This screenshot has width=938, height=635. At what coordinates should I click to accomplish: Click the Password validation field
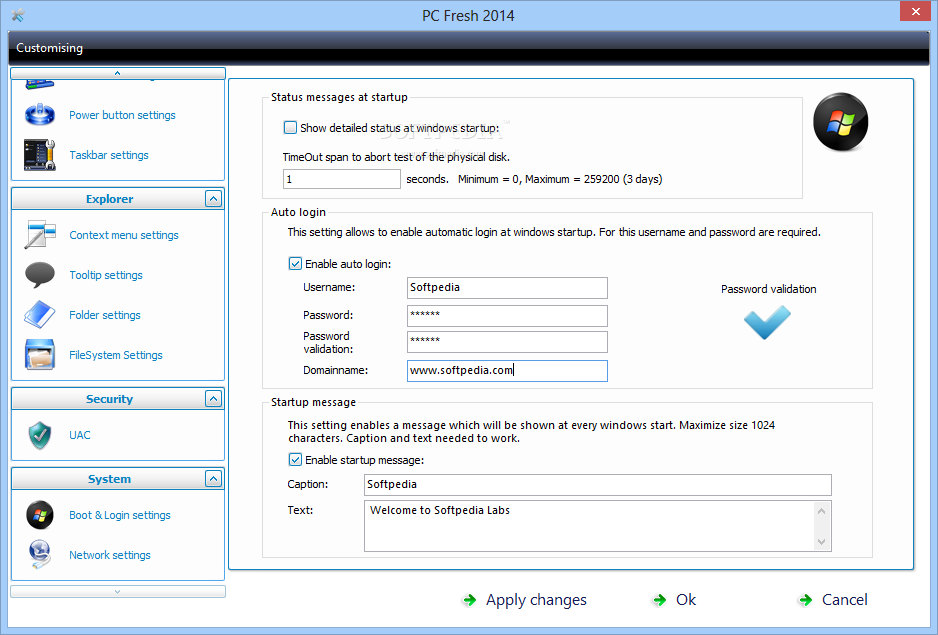pos(507,342)
